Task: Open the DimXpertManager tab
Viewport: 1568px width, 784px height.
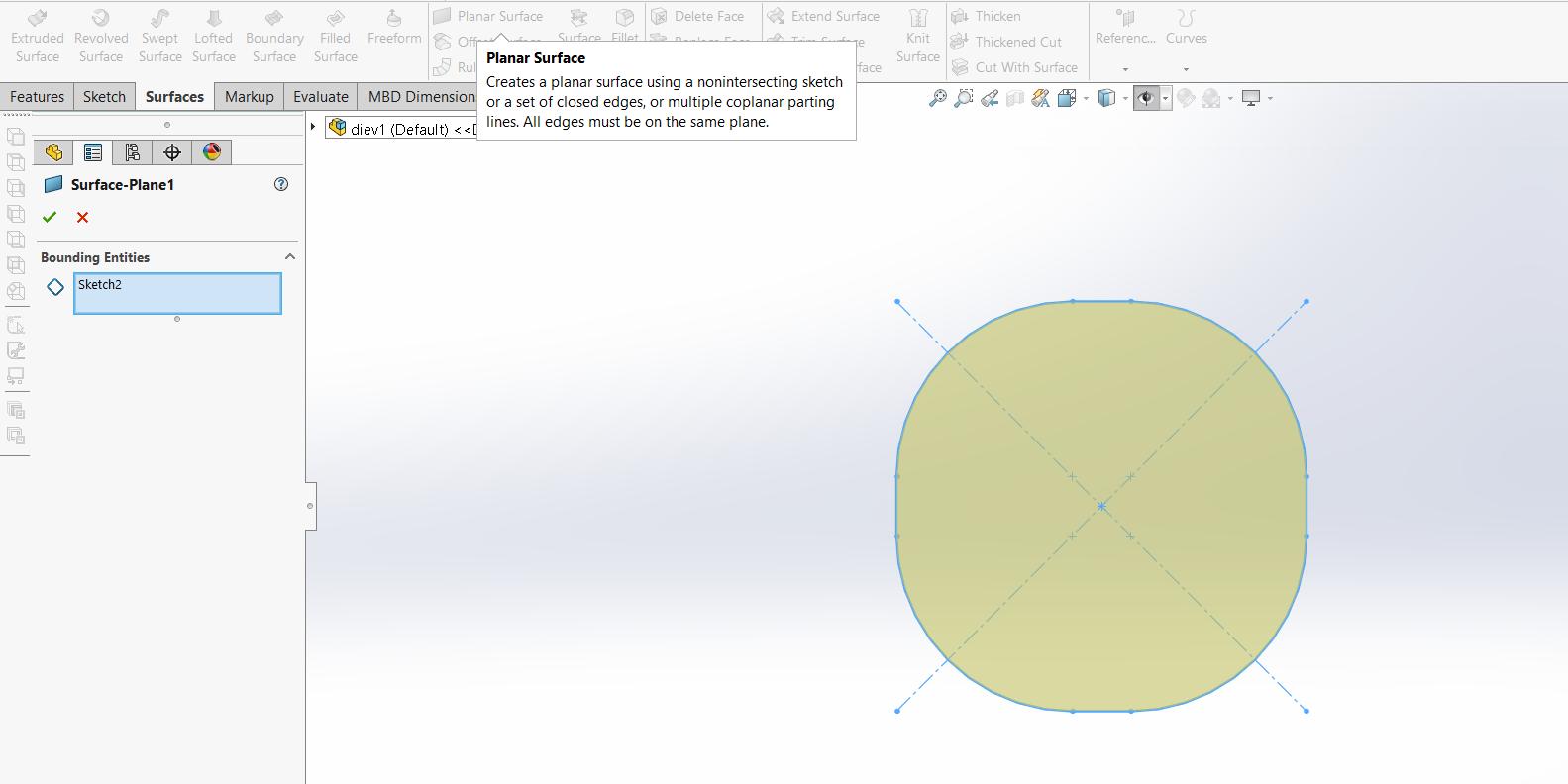Action: (x=172, y=152)
